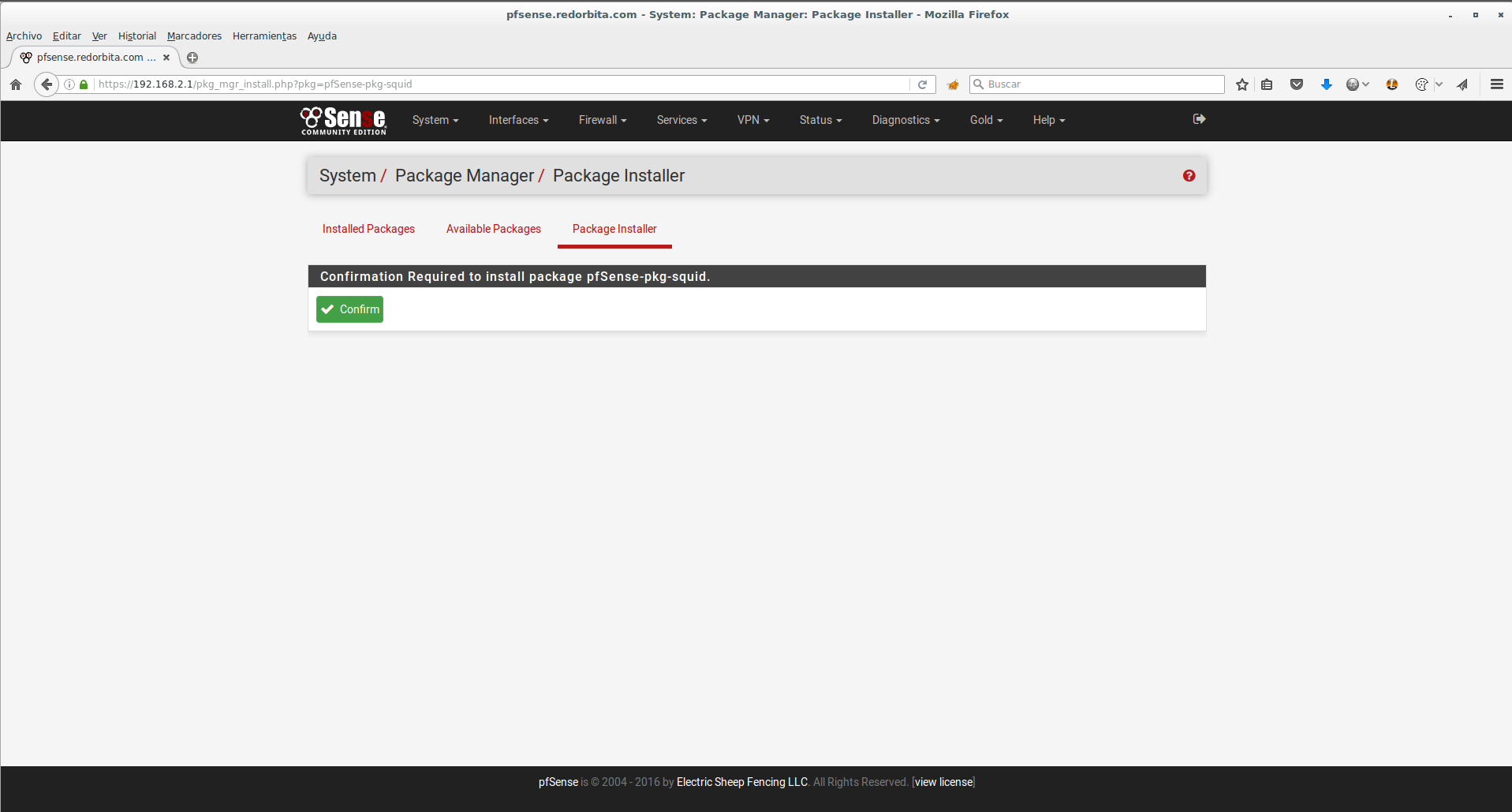Go back using the back arrow

click(x=47, y=84)
